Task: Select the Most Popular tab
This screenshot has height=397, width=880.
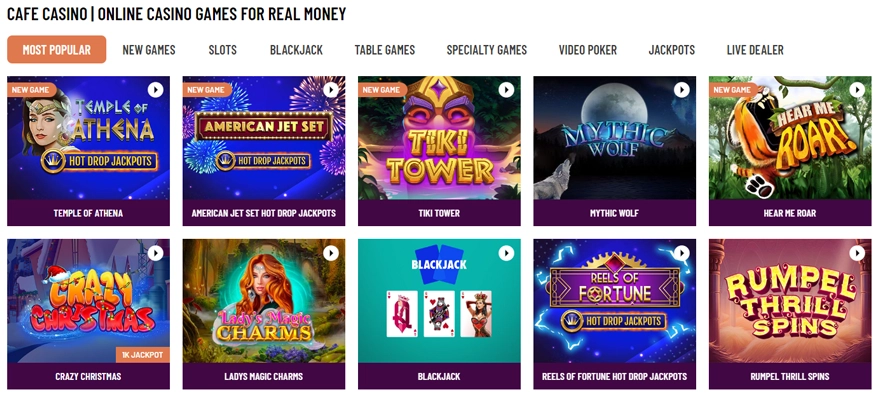Action: click(57, 49)
